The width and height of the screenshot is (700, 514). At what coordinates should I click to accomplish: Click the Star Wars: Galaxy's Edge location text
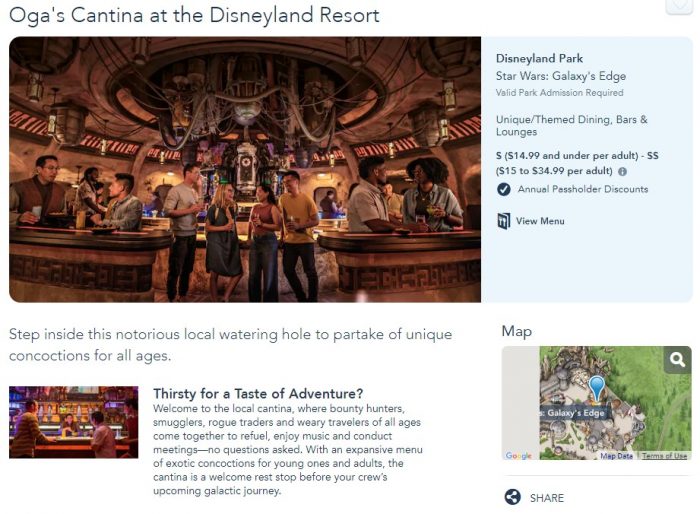561,77
